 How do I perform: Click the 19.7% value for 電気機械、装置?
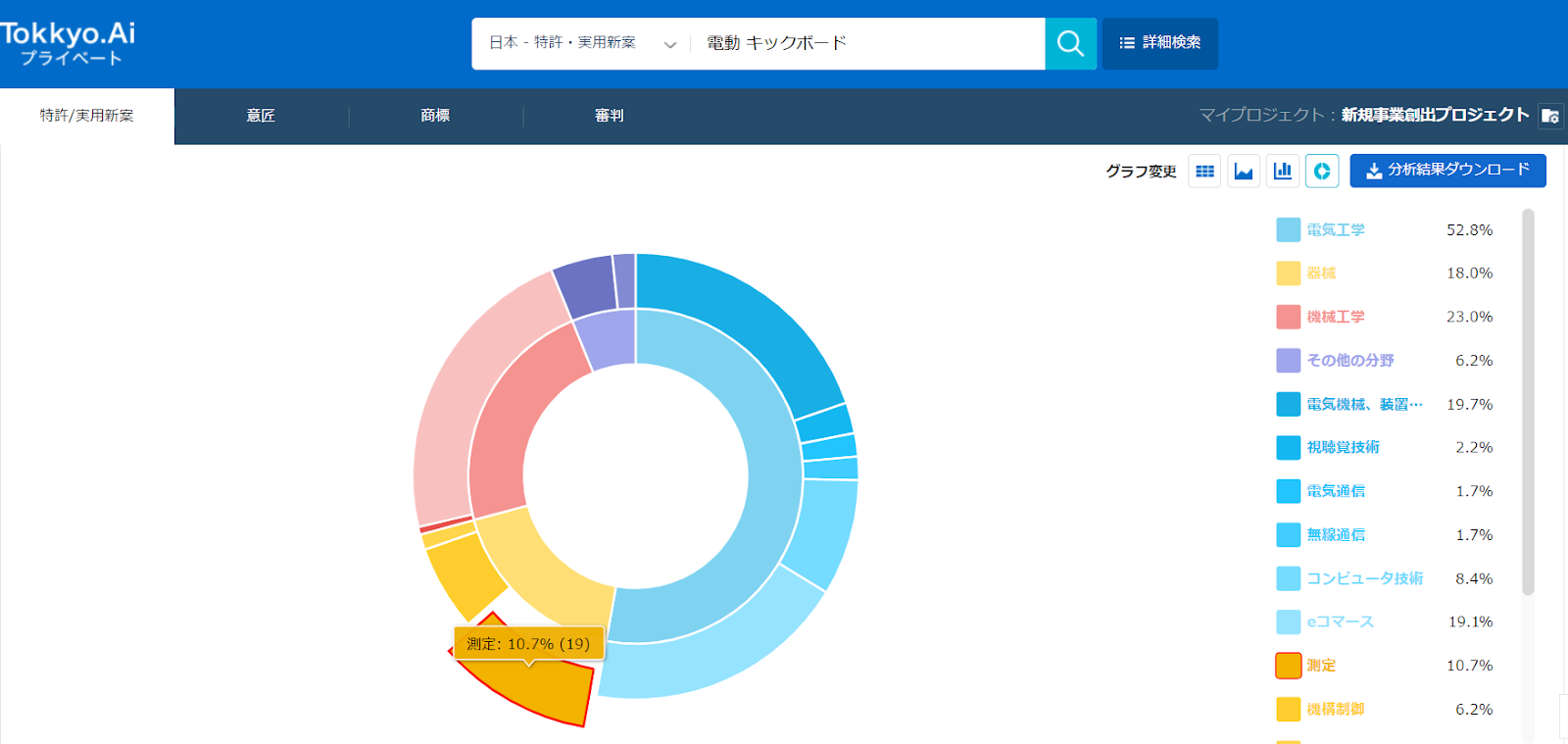[x=1469, y=404]
